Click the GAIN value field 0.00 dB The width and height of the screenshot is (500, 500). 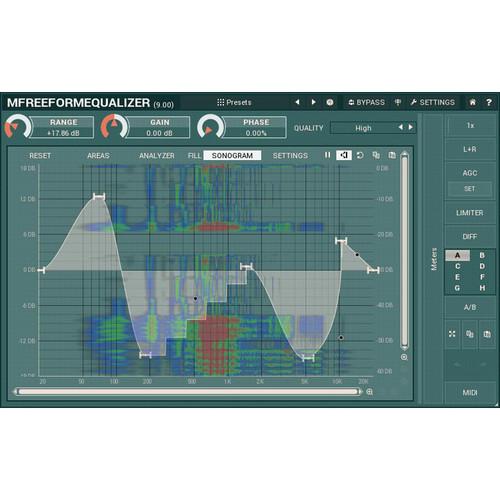(x=159, y=133)
